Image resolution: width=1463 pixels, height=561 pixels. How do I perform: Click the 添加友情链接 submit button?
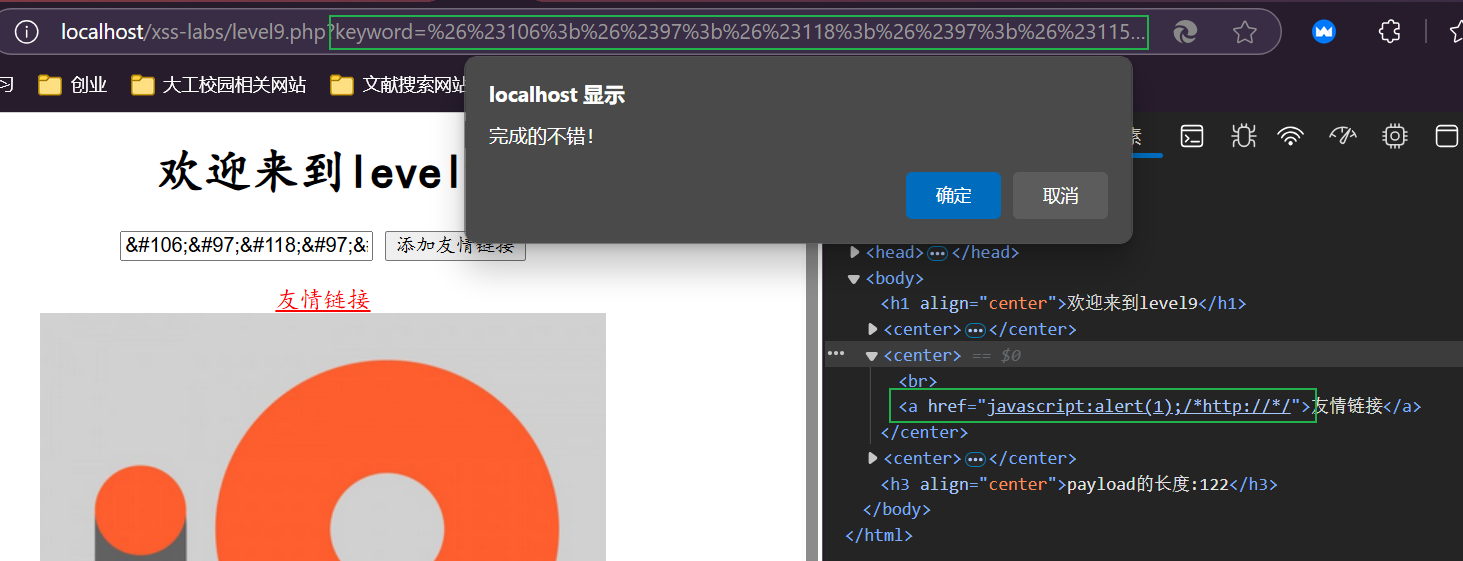point(455,245)
